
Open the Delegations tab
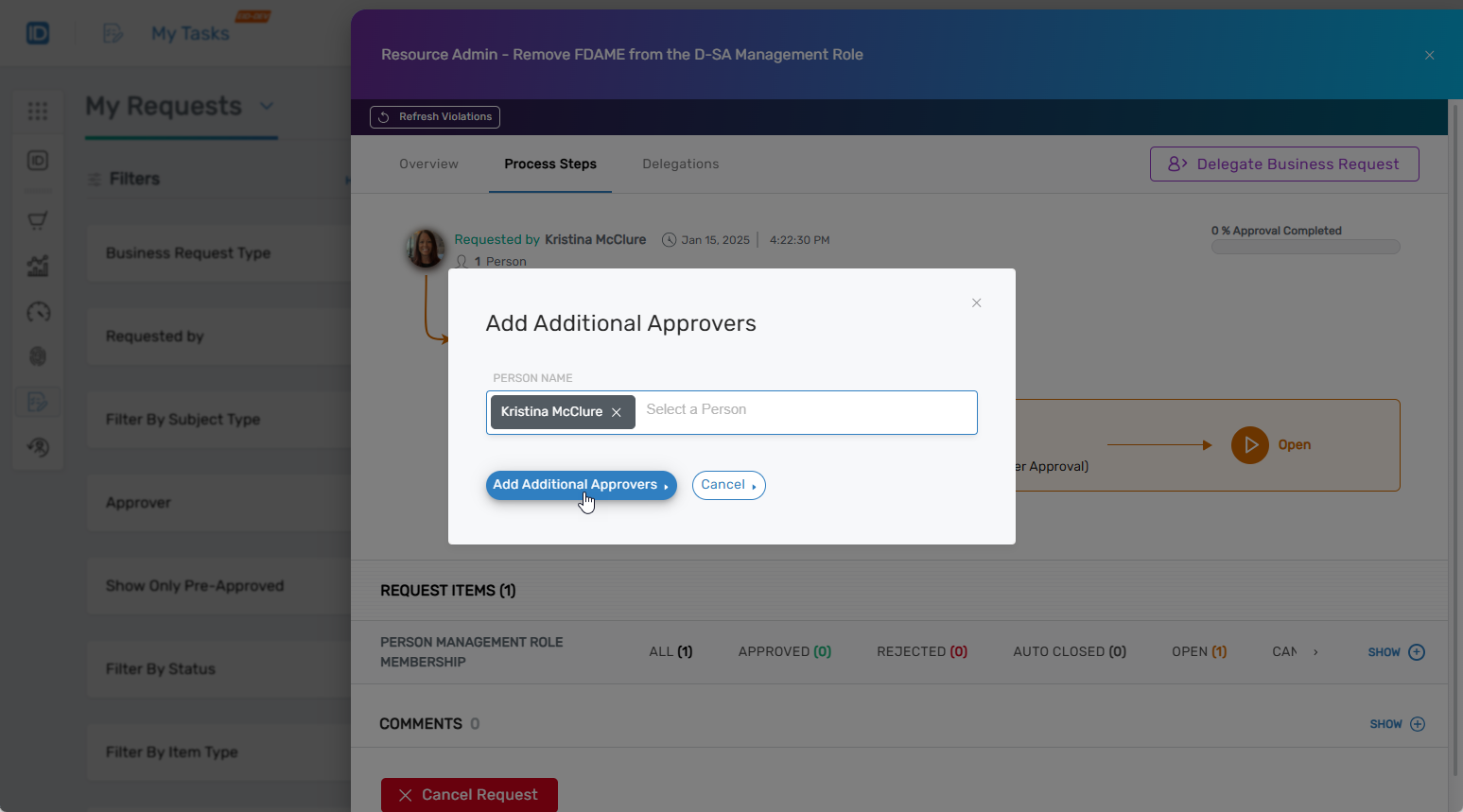680,164
